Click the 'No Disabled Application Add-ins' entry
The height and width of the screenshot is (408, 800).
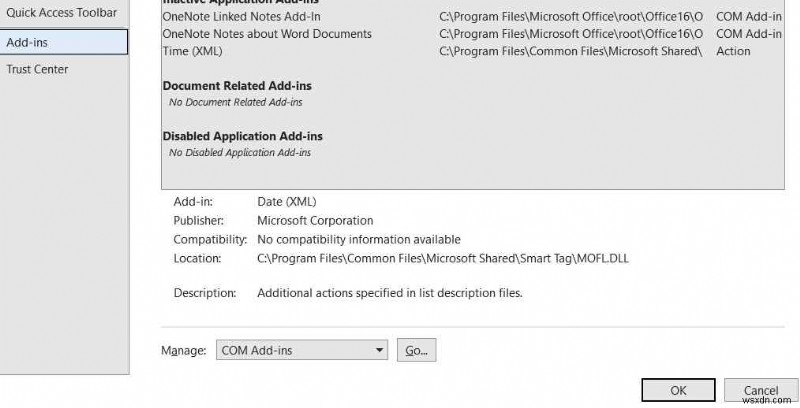tap(239, 152)
